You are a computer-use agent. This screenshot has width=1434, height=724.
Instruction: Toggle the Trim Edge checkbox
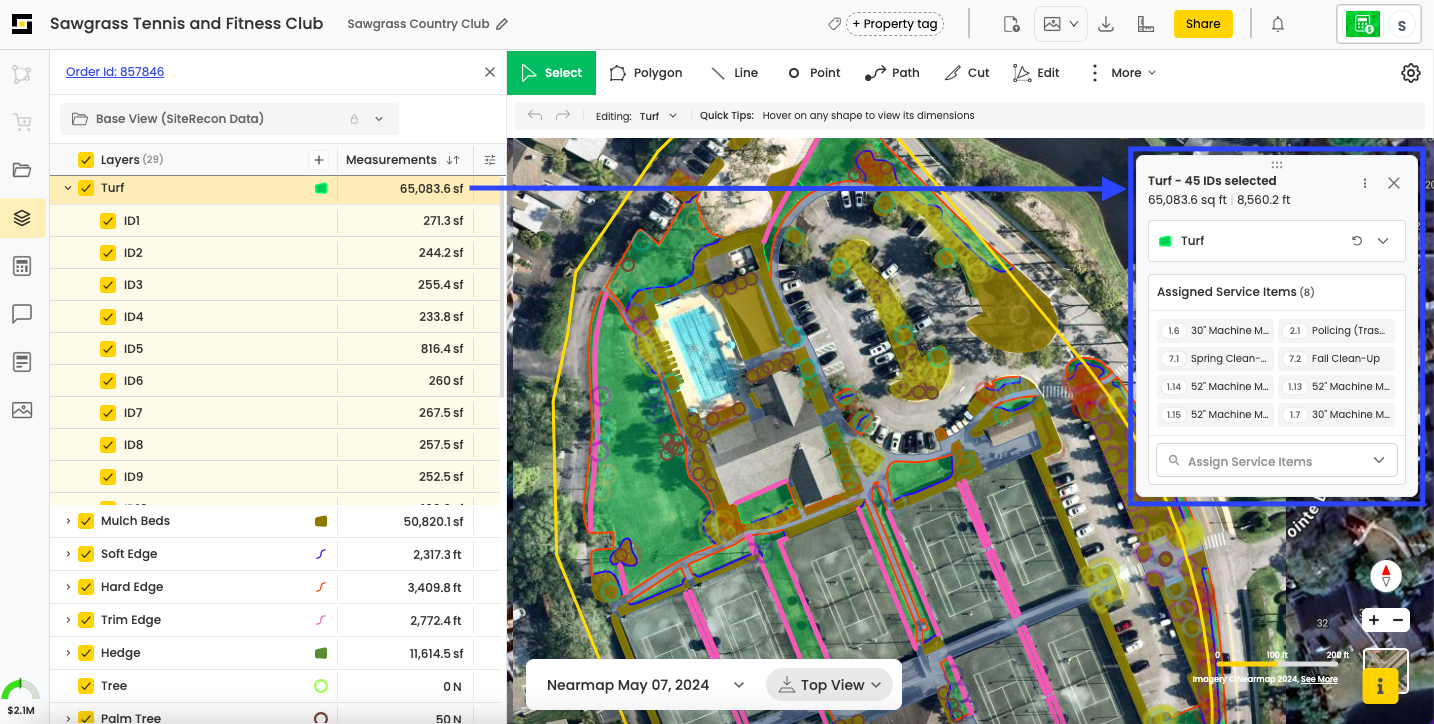pyautogui.click(x=86, y=620)
